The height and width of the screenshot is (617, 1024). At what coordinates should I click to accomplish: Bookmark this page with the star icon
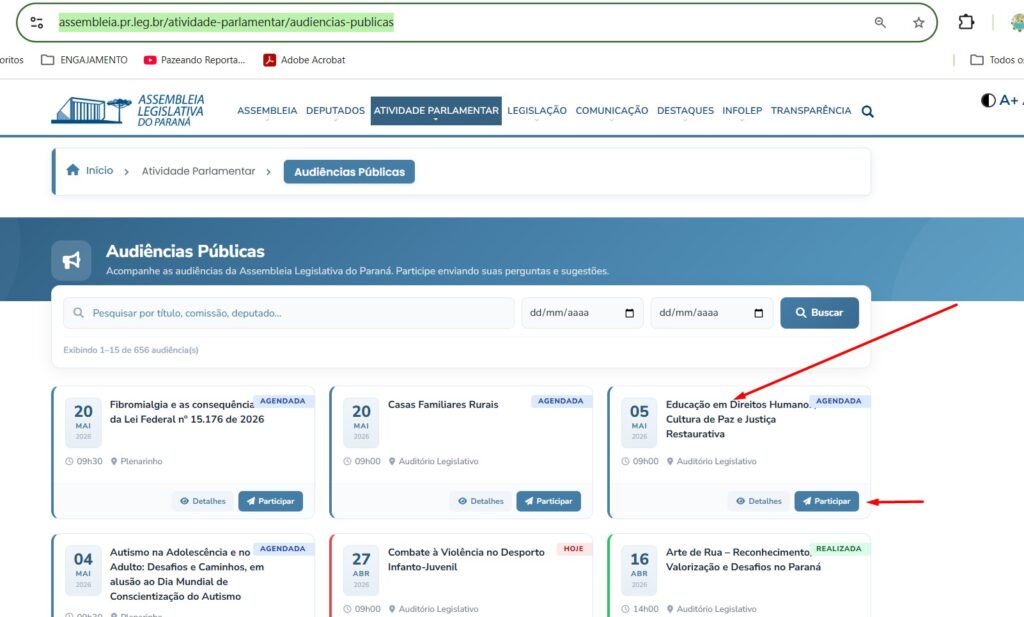918,22
